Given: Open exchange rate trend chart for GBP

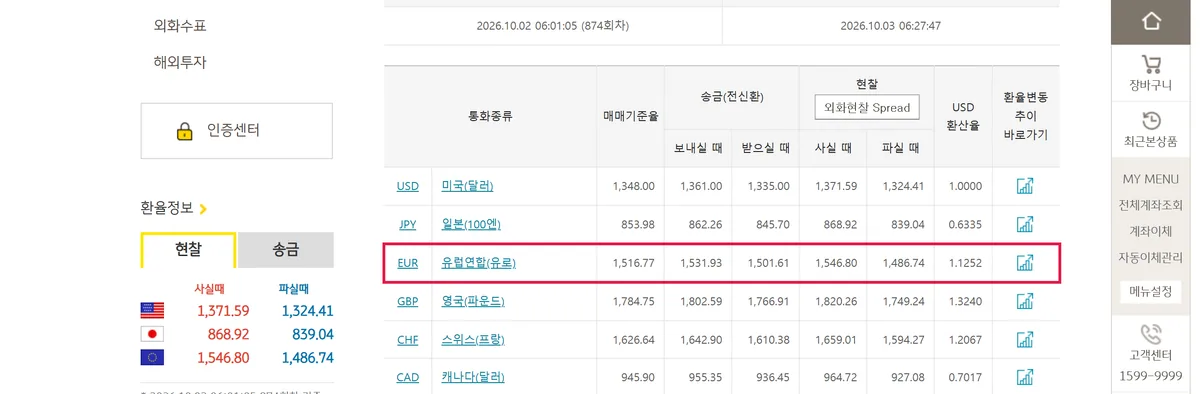Looking at the screenshot, I should (x=1024, y=301).
